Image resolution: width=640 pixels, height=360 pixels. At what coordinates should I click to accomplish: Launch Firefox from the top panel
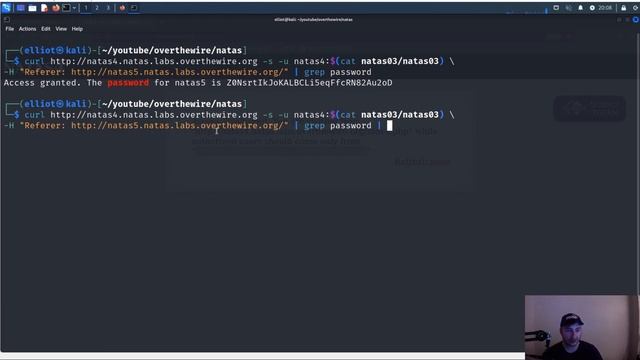(x=56, y=8)
